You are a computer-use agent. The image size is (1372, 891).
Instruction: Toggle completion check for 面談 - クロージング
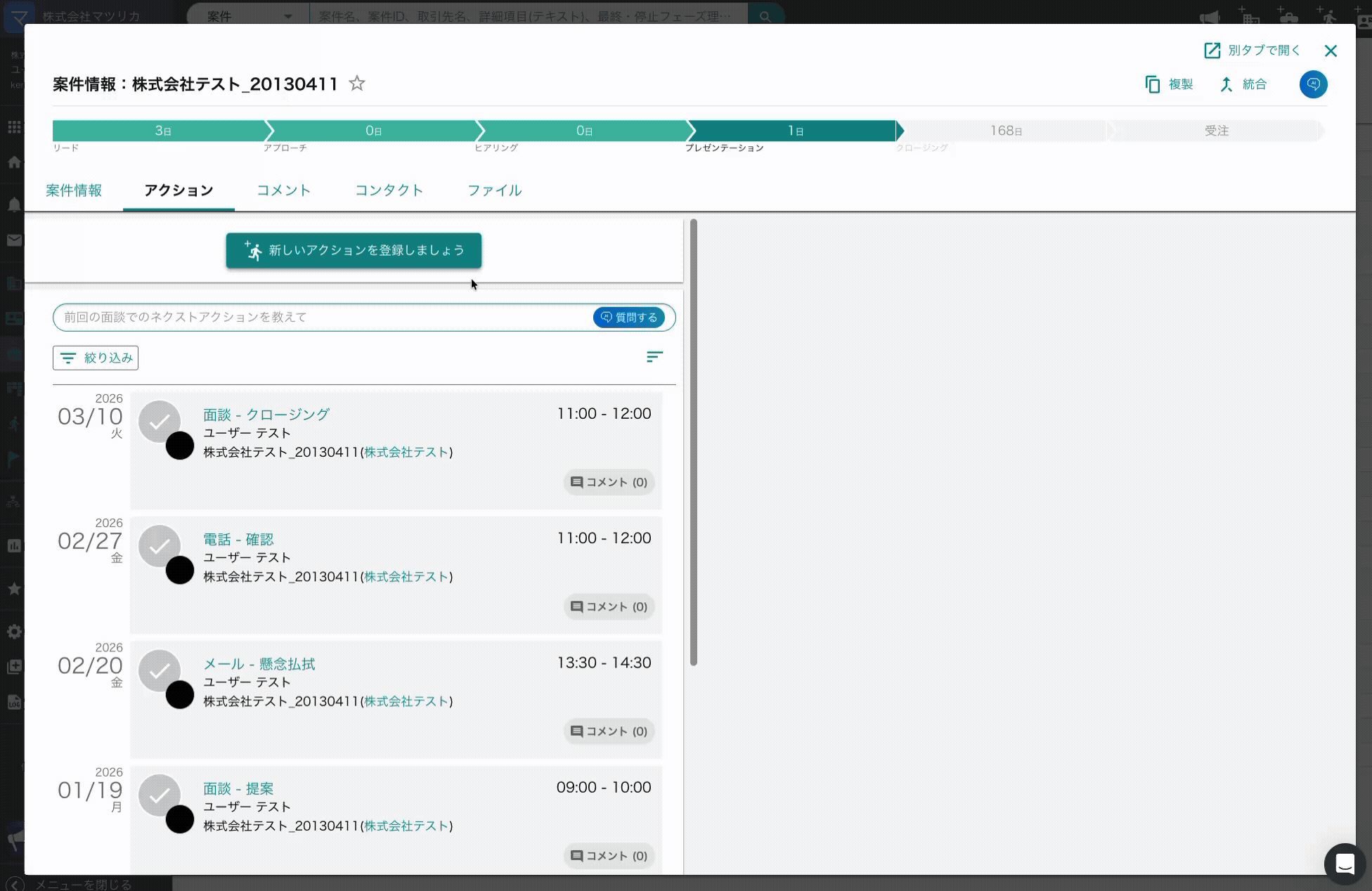(x=160, y=421)
